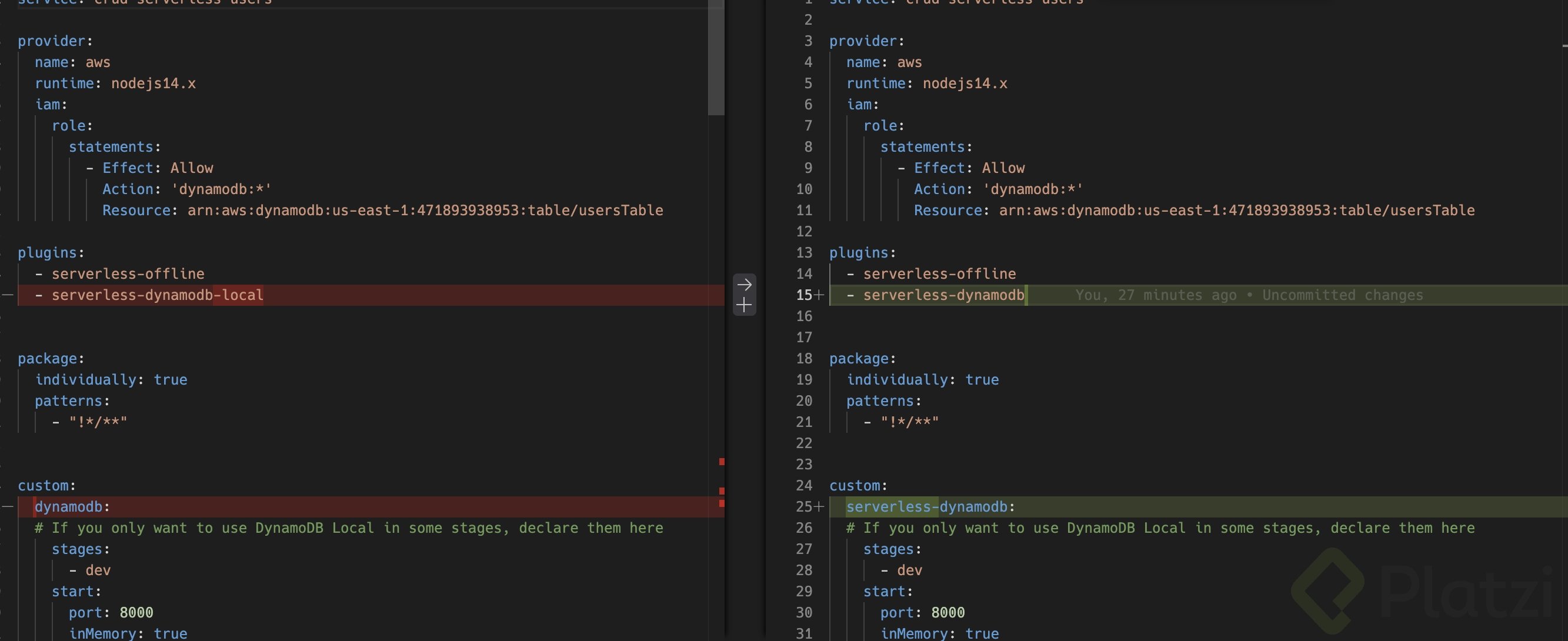Click the 'custom:' key in left pane
Screen dimensions: 1568x641
[46, 486]
